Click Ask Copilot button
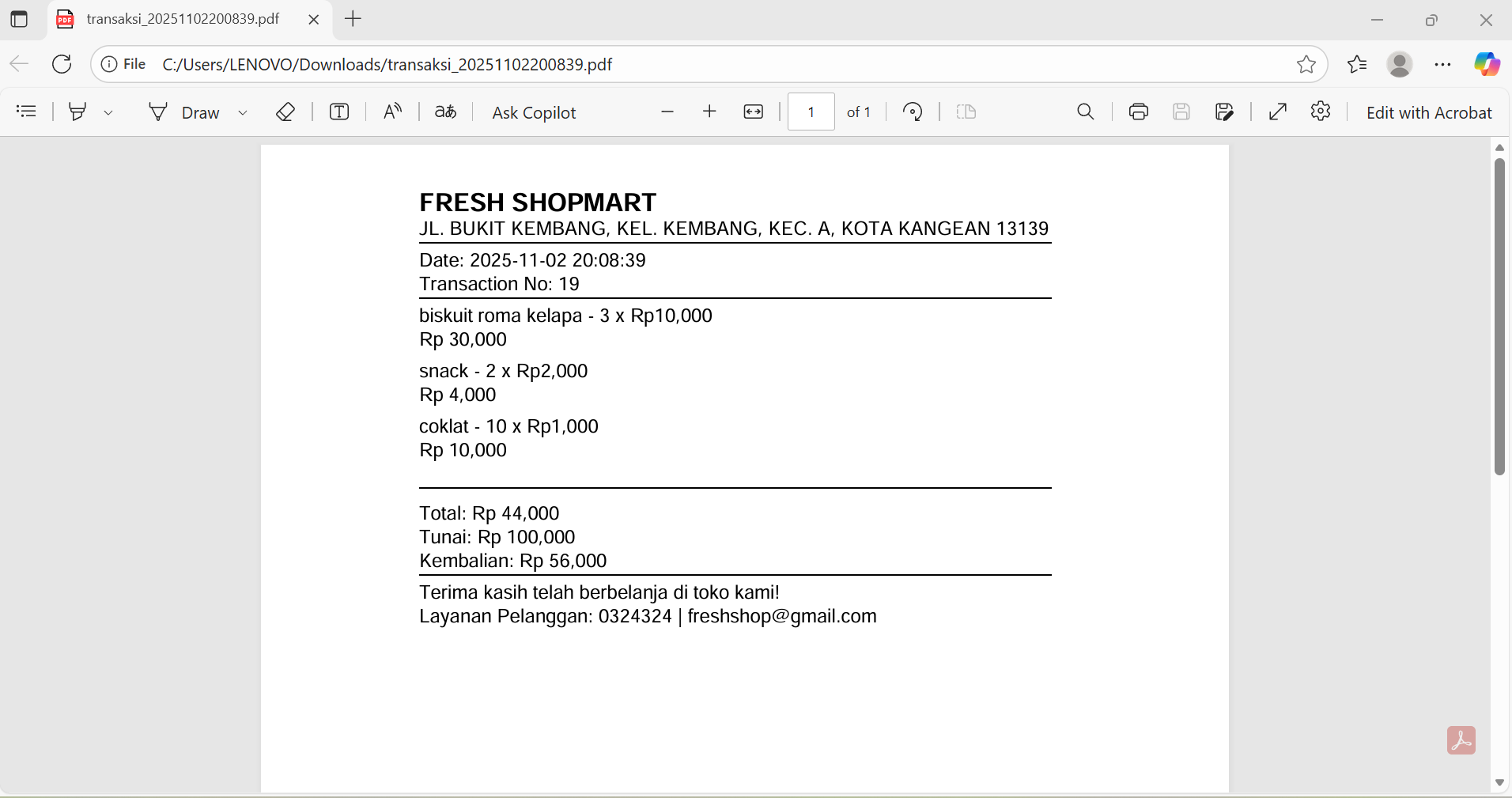 click(x=534, y=112)
